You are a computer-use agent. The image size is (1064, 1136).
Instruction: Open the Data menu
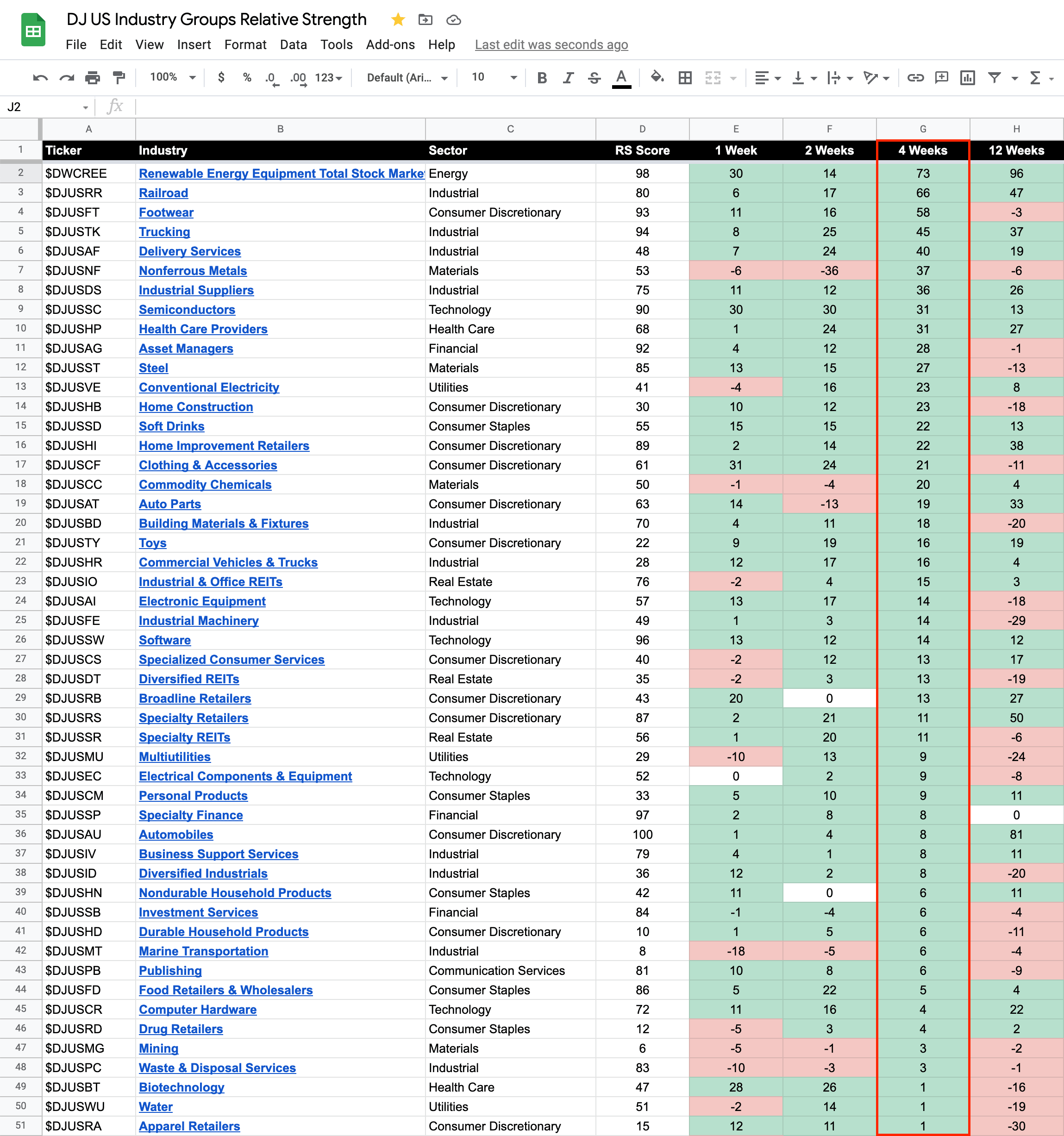click(293, 44)
